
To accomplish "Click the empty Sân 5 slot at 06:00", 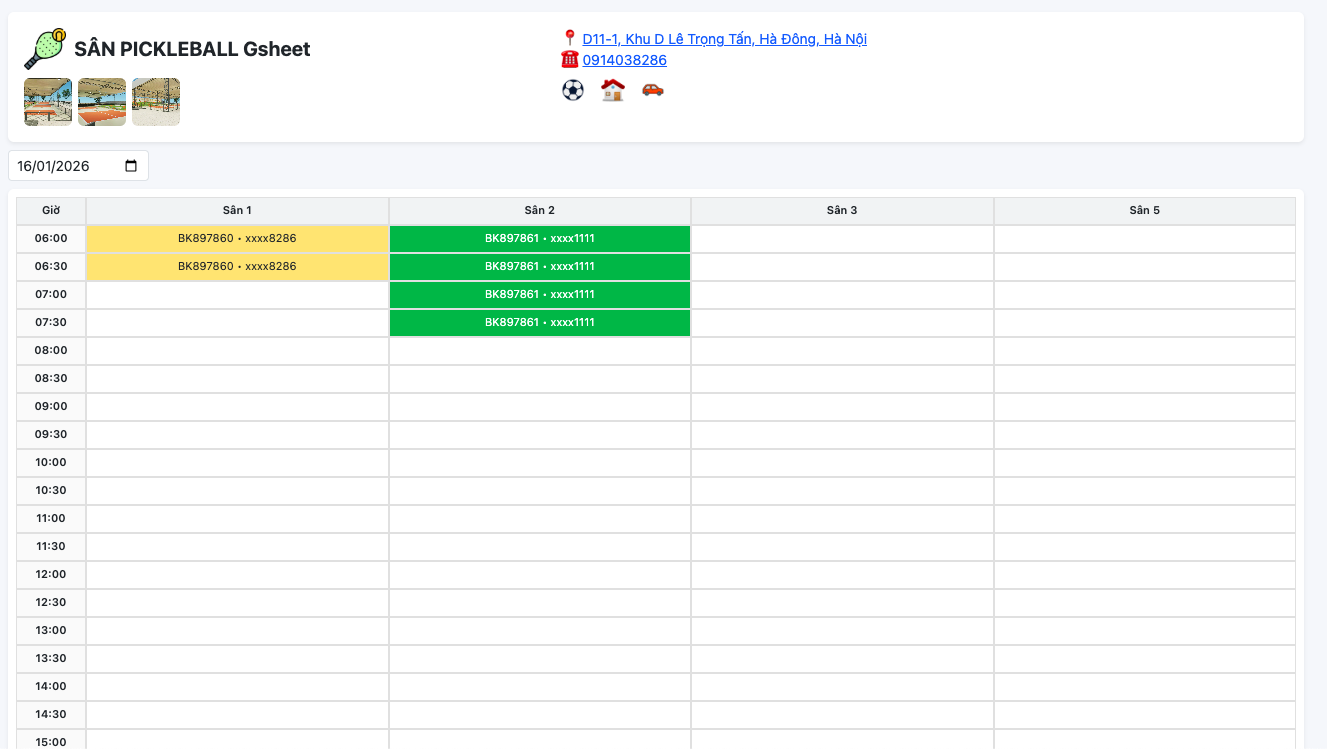I will click(x=1144, y=238).
